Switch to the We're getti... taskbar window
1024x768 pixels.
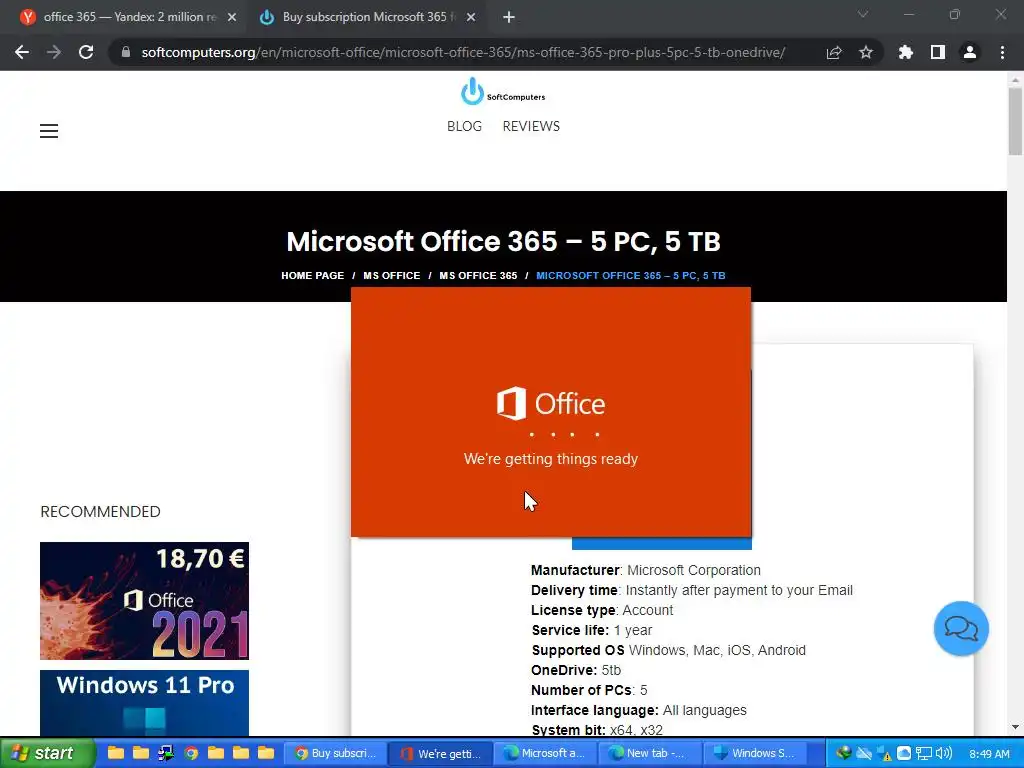coord(441,753)
